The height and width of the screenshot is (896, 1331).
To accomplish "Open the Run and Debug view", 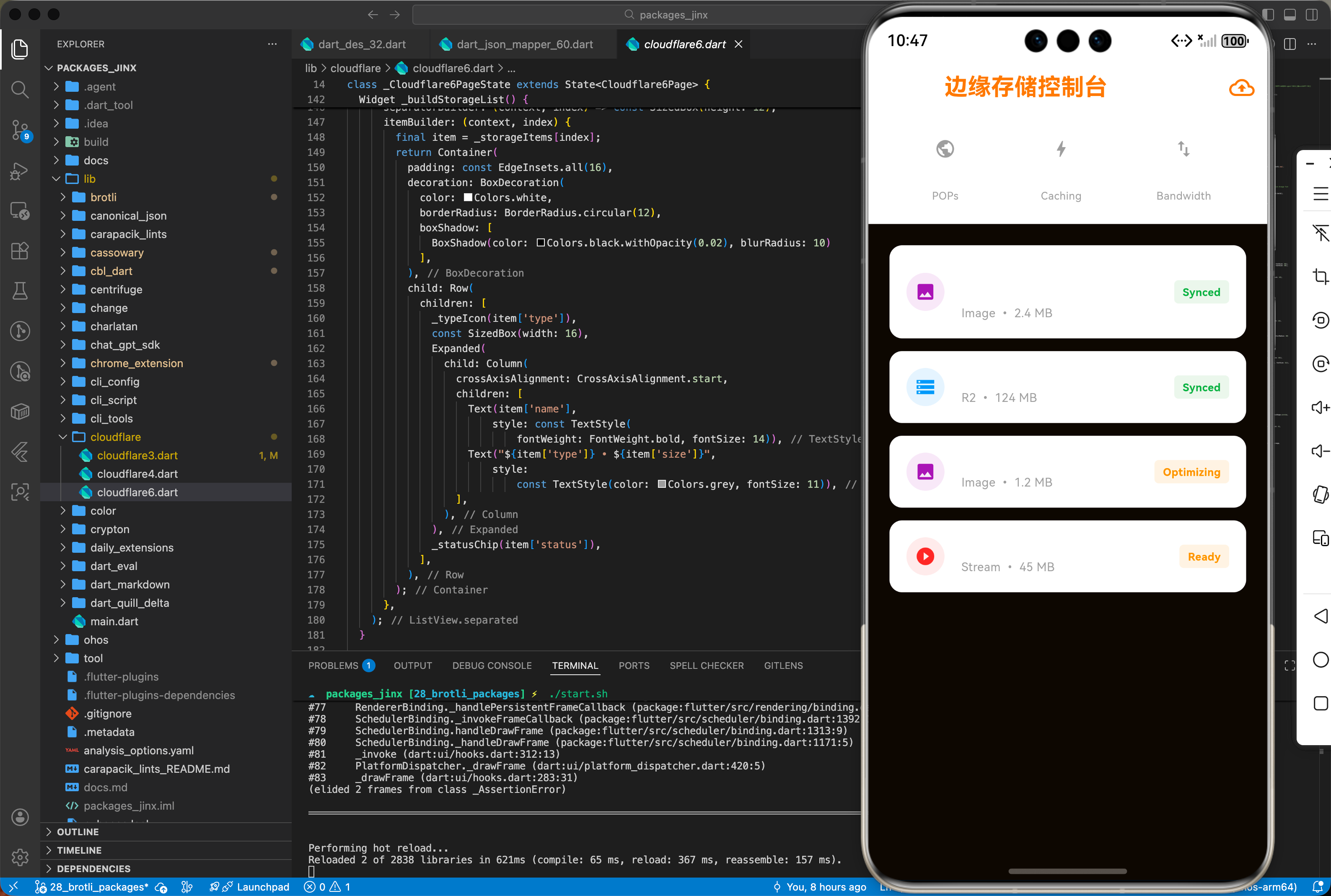I will pyautogui.click(x=20, y=171).
